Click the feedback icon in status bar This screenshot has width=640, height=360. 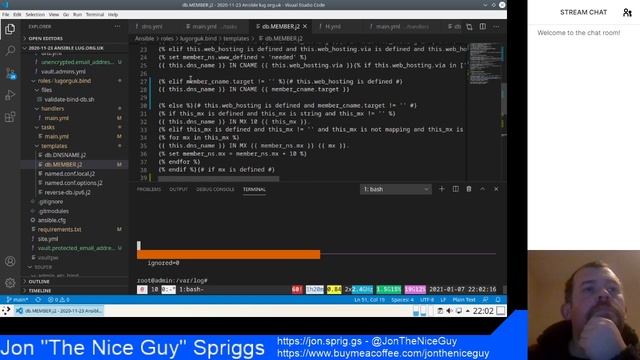486,300
